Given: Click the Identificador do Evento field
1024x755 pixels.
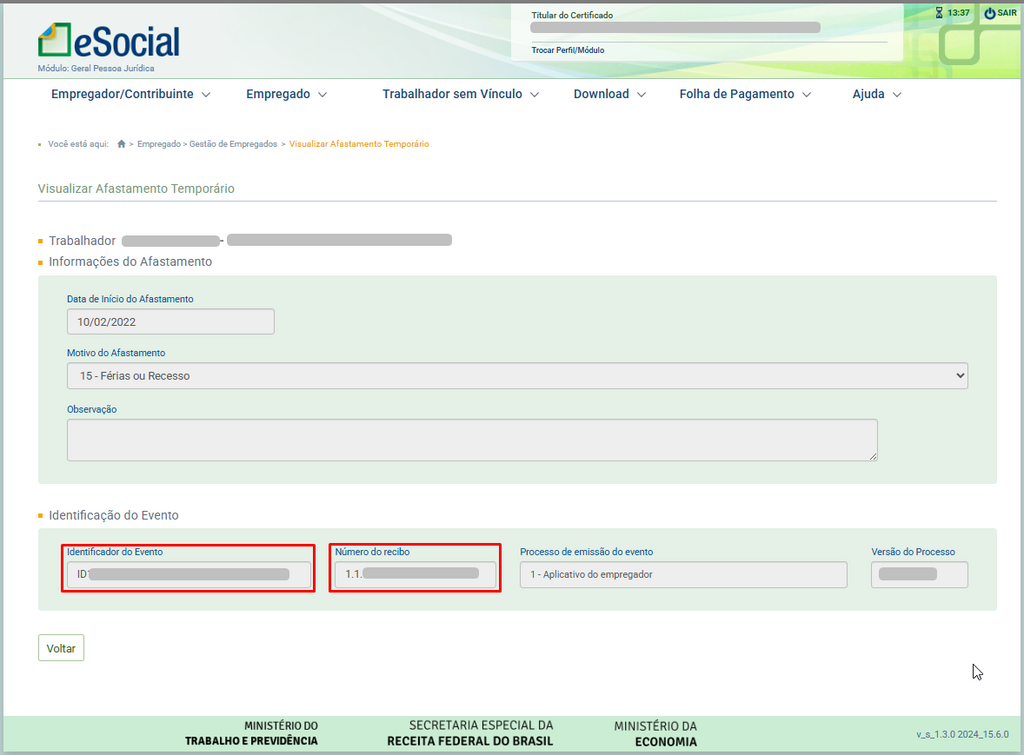Looking at the screenshot, I should pos(188,575).
